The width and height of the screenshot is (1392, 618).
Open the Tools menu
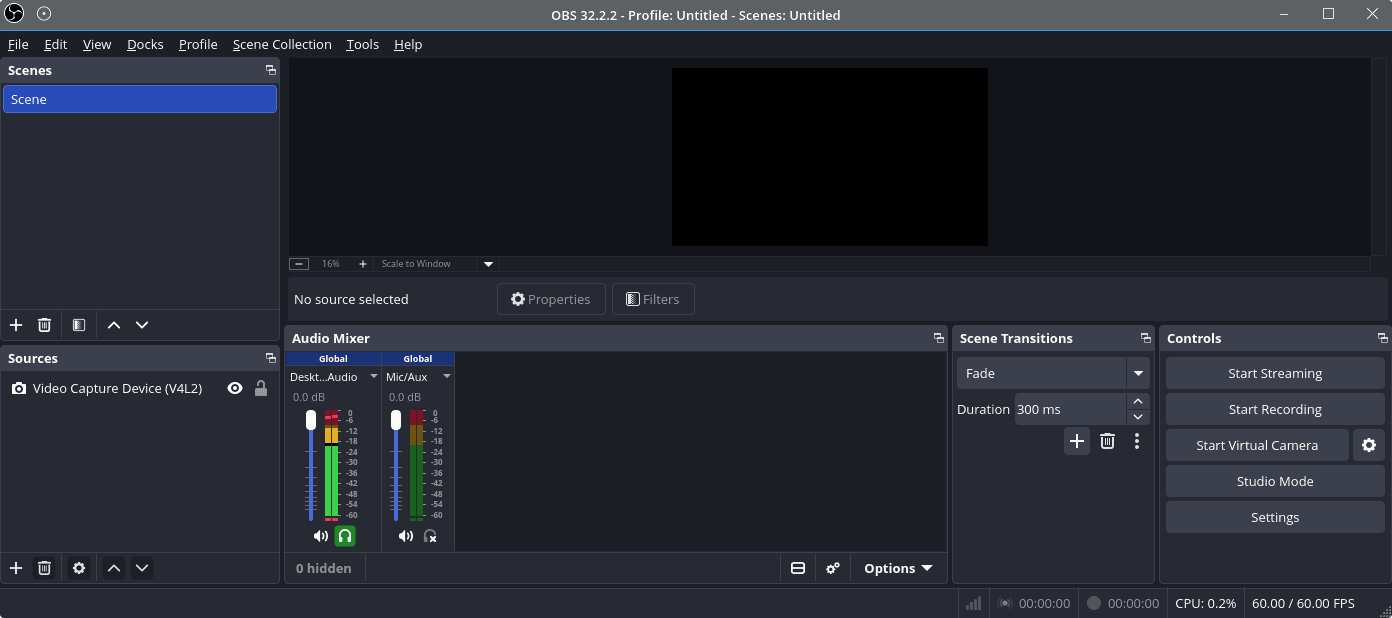tap(363, 44)
